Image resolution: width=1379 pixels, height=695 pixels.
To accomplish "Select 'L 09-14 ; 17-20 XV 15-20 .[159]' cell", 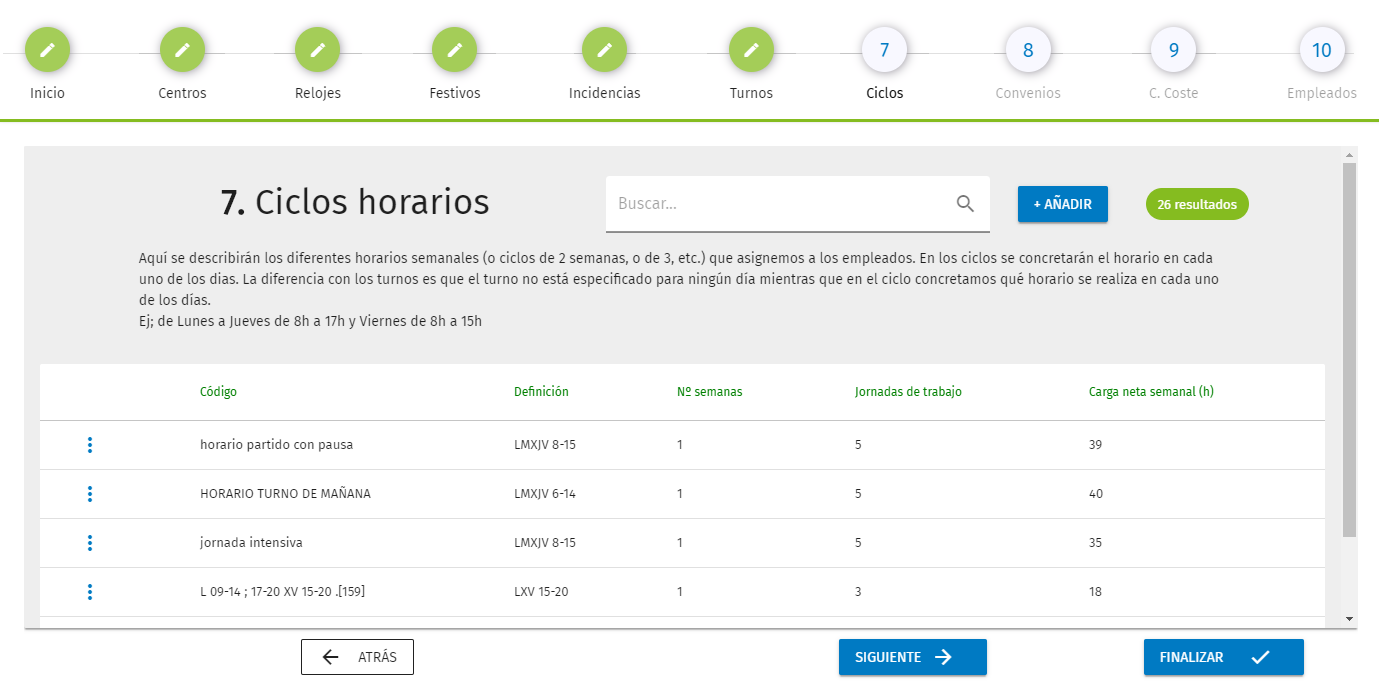I will 282,592.
